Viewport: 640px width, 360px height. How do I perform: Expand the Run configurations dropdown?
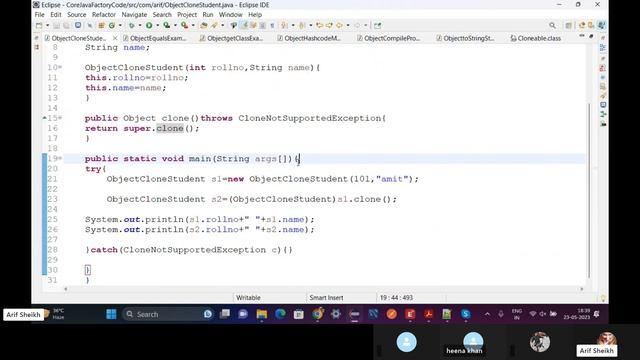coord(157,25)
